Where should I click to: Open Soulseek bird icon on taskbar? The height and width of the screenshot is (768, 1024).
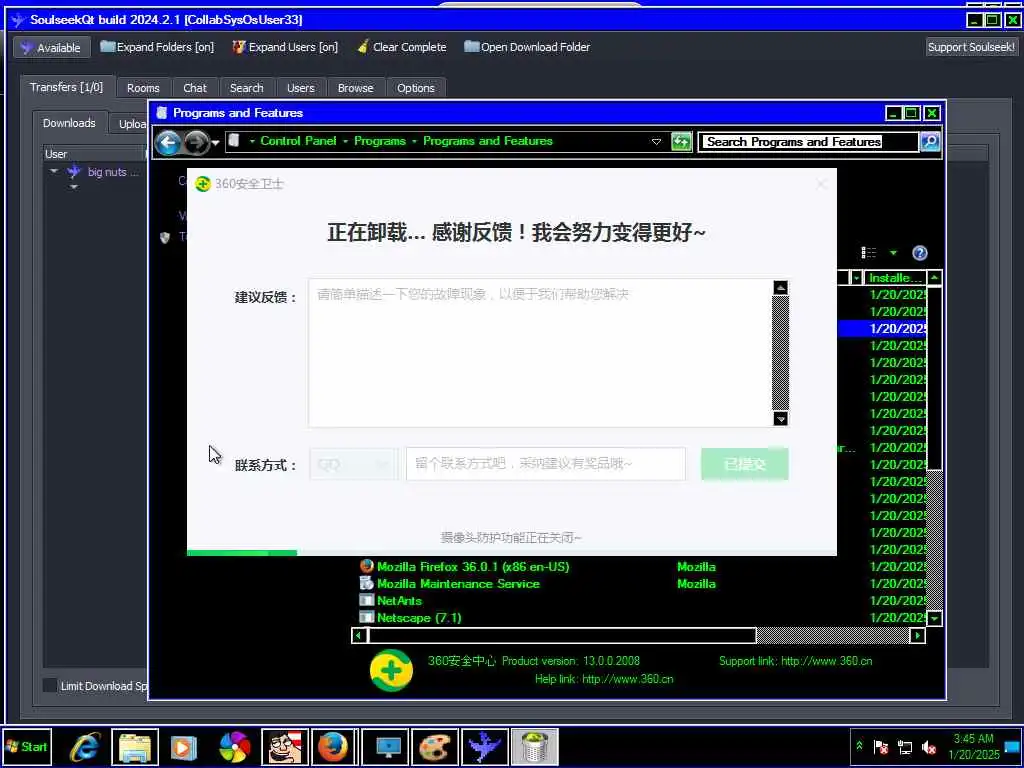484,747
